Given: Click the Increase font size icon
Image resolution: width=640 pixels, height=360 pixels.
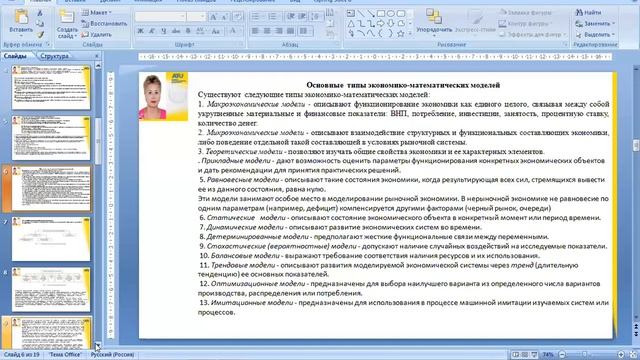Looking at the screenshot, I should pyautogui.click(x=213, y=17).
